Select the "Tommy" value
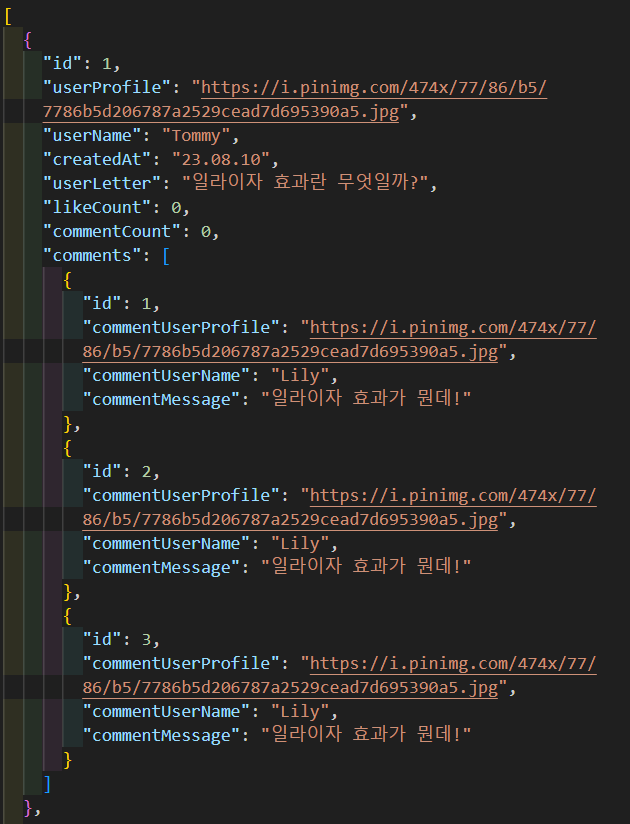The height and width of the screenshot is (824, 630). pos(196,136)
